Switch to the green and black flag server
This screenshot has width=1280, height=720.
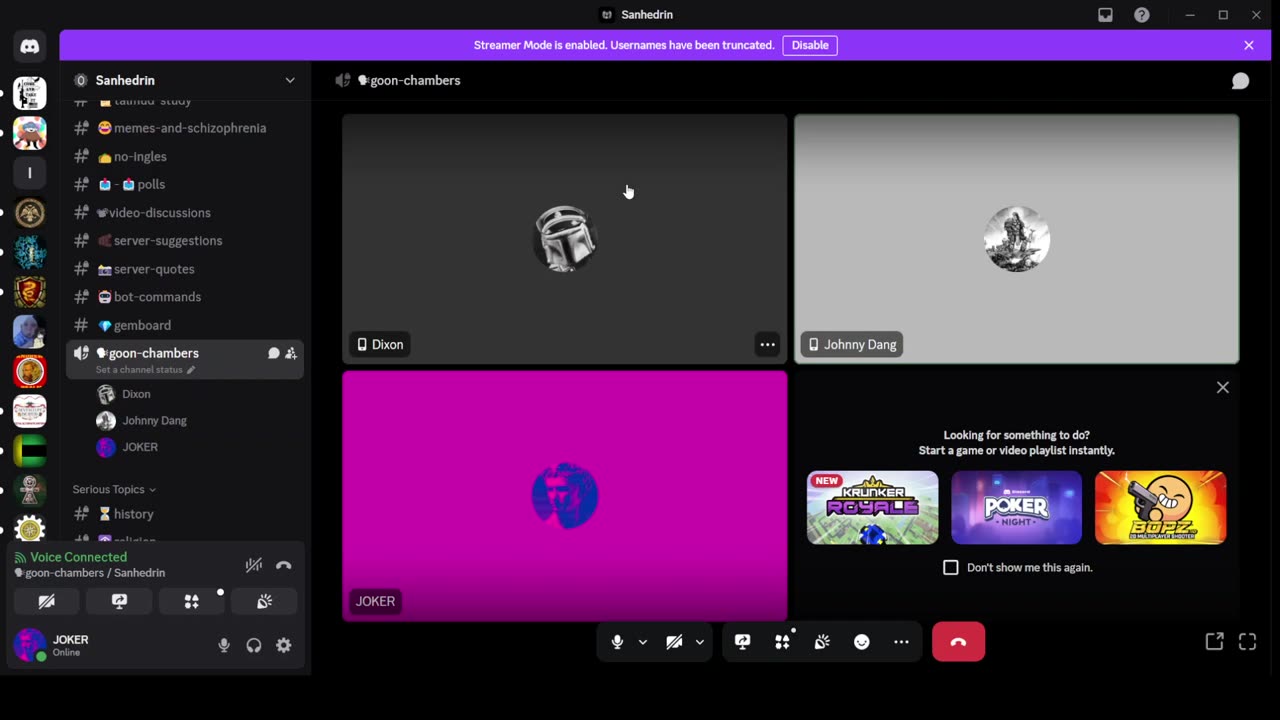[x=30, y=451]
